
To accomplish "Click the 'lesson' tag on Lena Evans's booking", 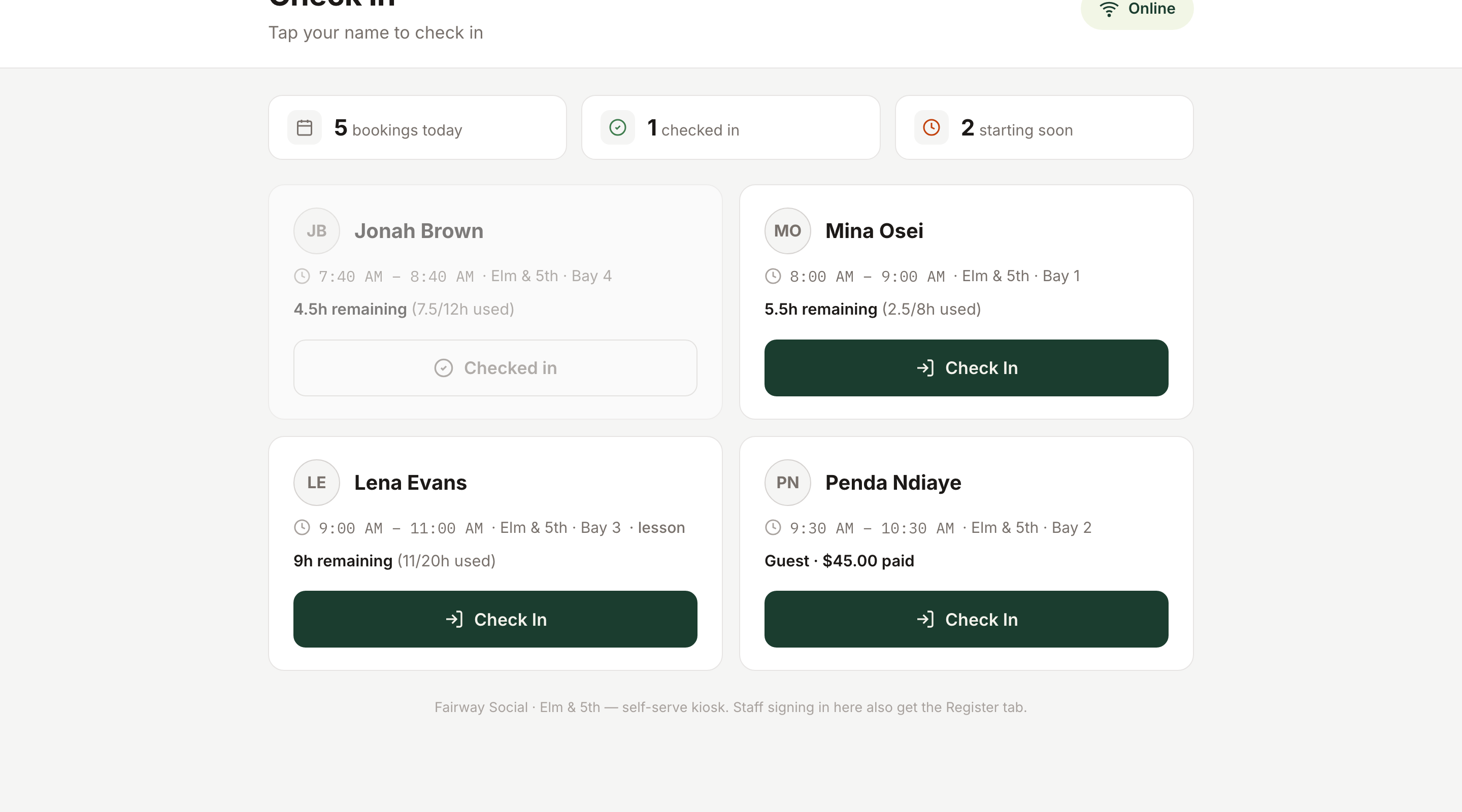I will click(x=661, y=528).
